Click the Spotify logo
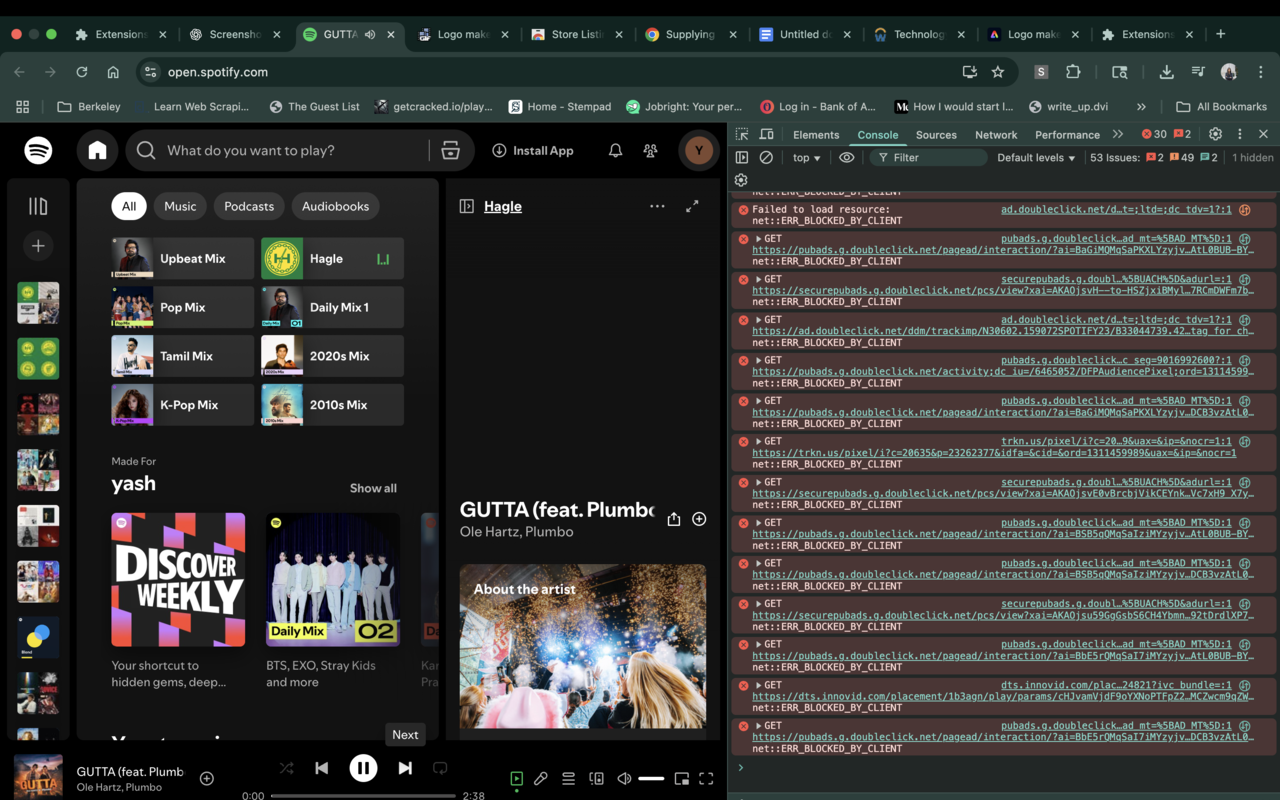The image size is (1280, 800). (38, 150)
